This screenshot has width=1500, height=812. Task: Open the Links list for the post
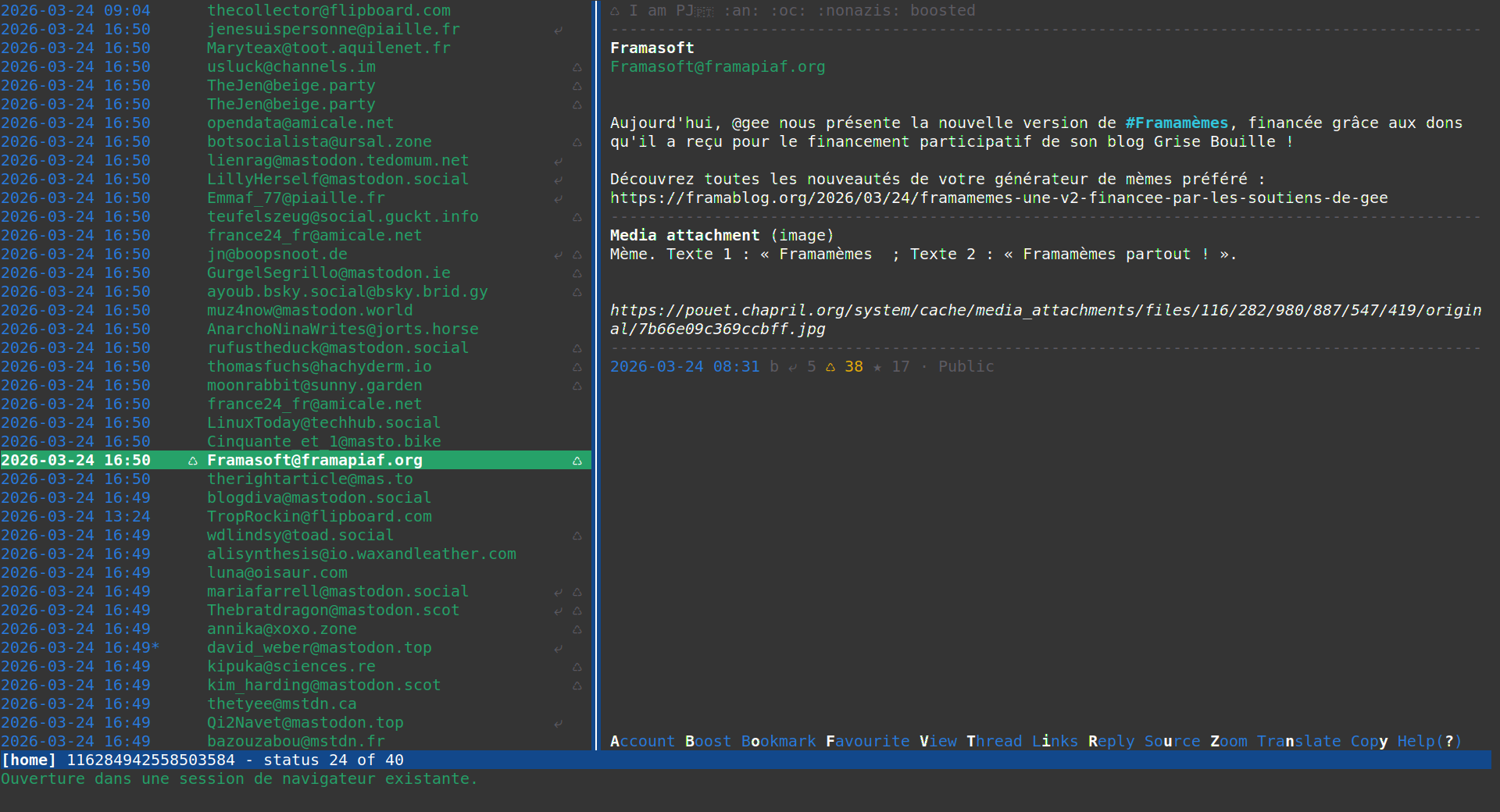[1055, 741]
